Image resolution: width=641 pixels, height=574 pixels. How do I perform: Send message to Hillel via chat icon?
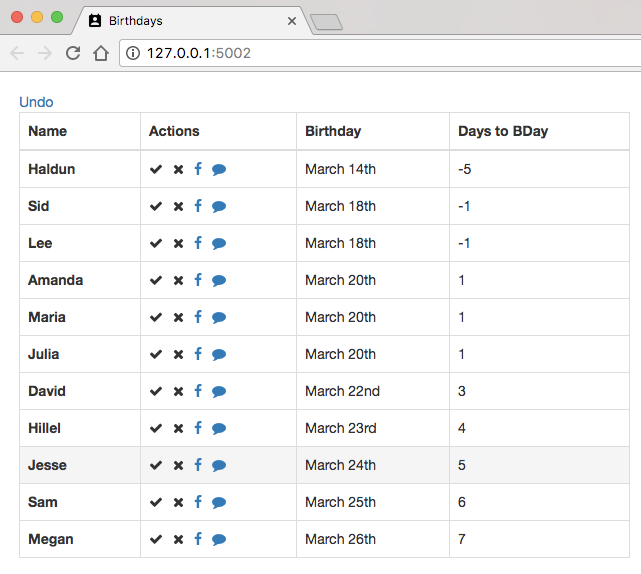[219, 428]
